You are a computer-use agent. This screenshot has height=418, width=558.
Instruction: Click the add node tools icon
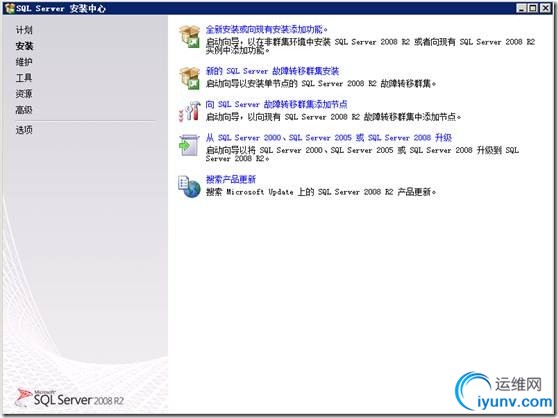(189, 111)
